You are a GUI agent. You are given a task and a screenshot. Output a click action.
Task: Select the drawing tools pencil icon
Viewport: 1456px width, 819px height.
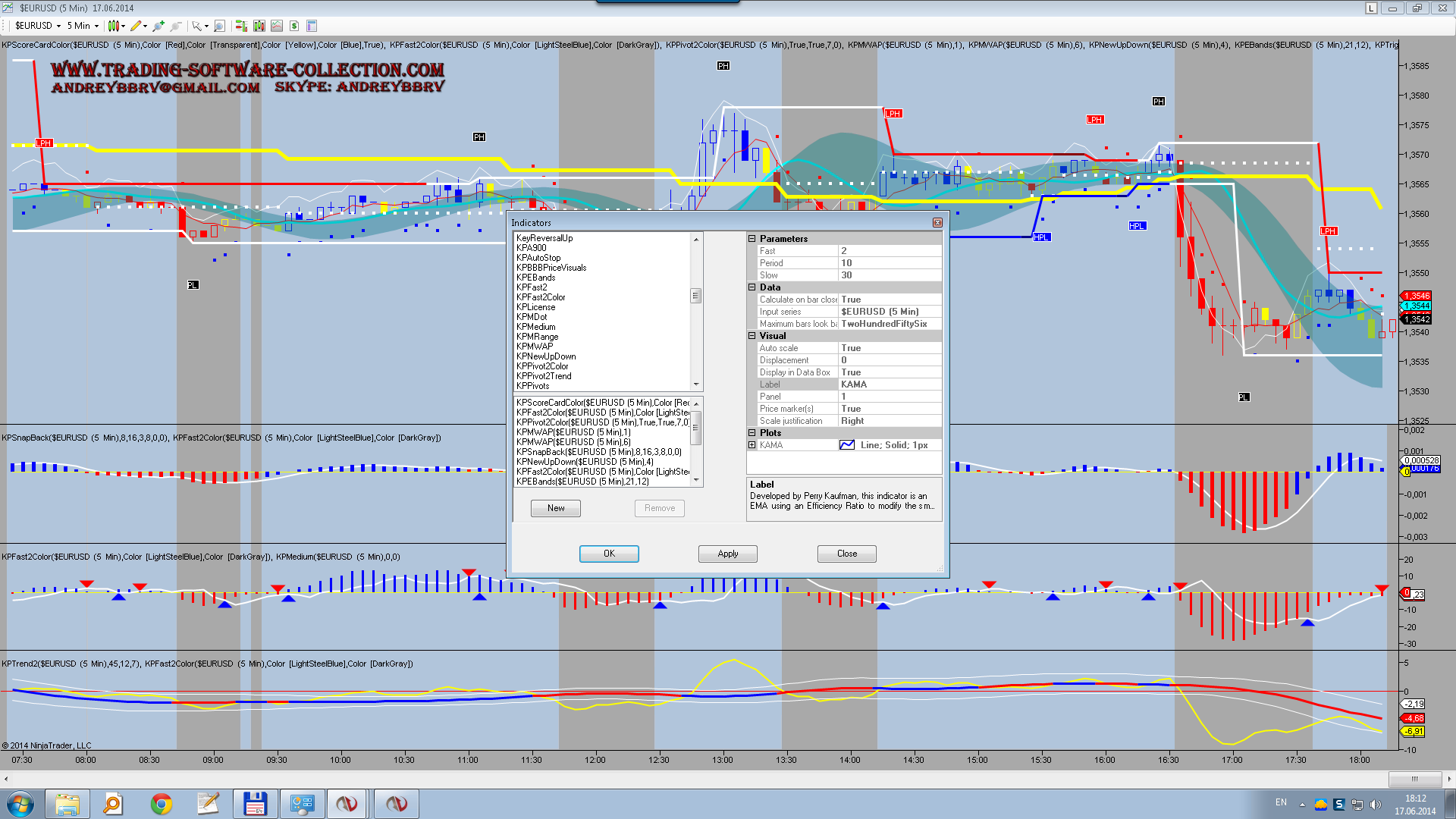click(x=136, y=26)
